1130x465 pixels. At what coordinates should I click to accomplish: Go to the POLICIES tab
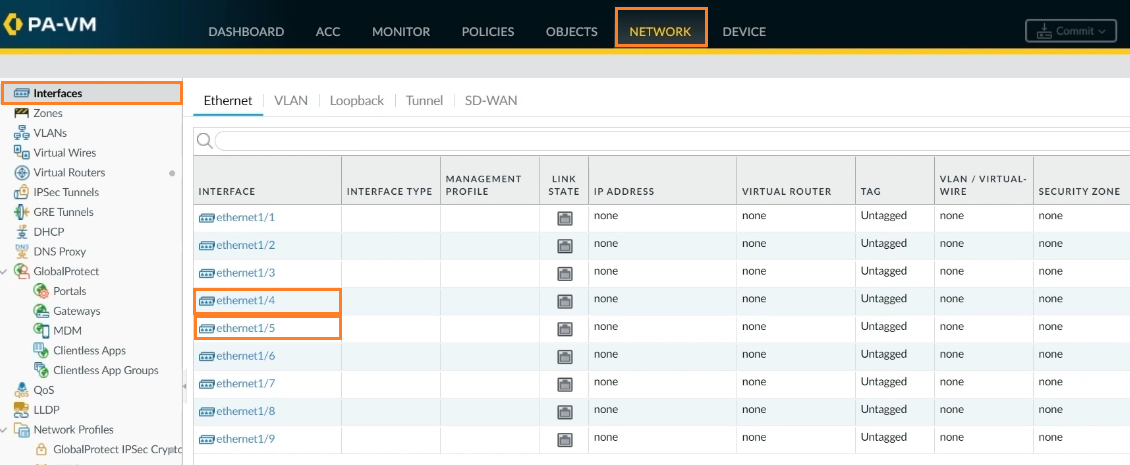point(488,32)
